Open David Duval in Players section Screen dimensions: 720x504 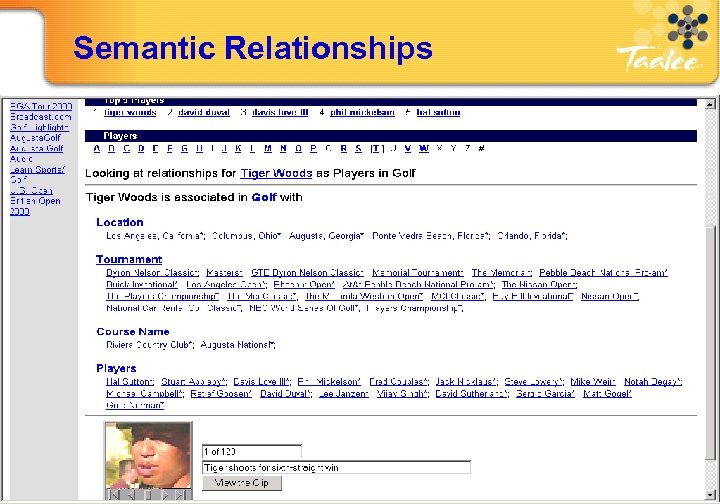(286, 394)
